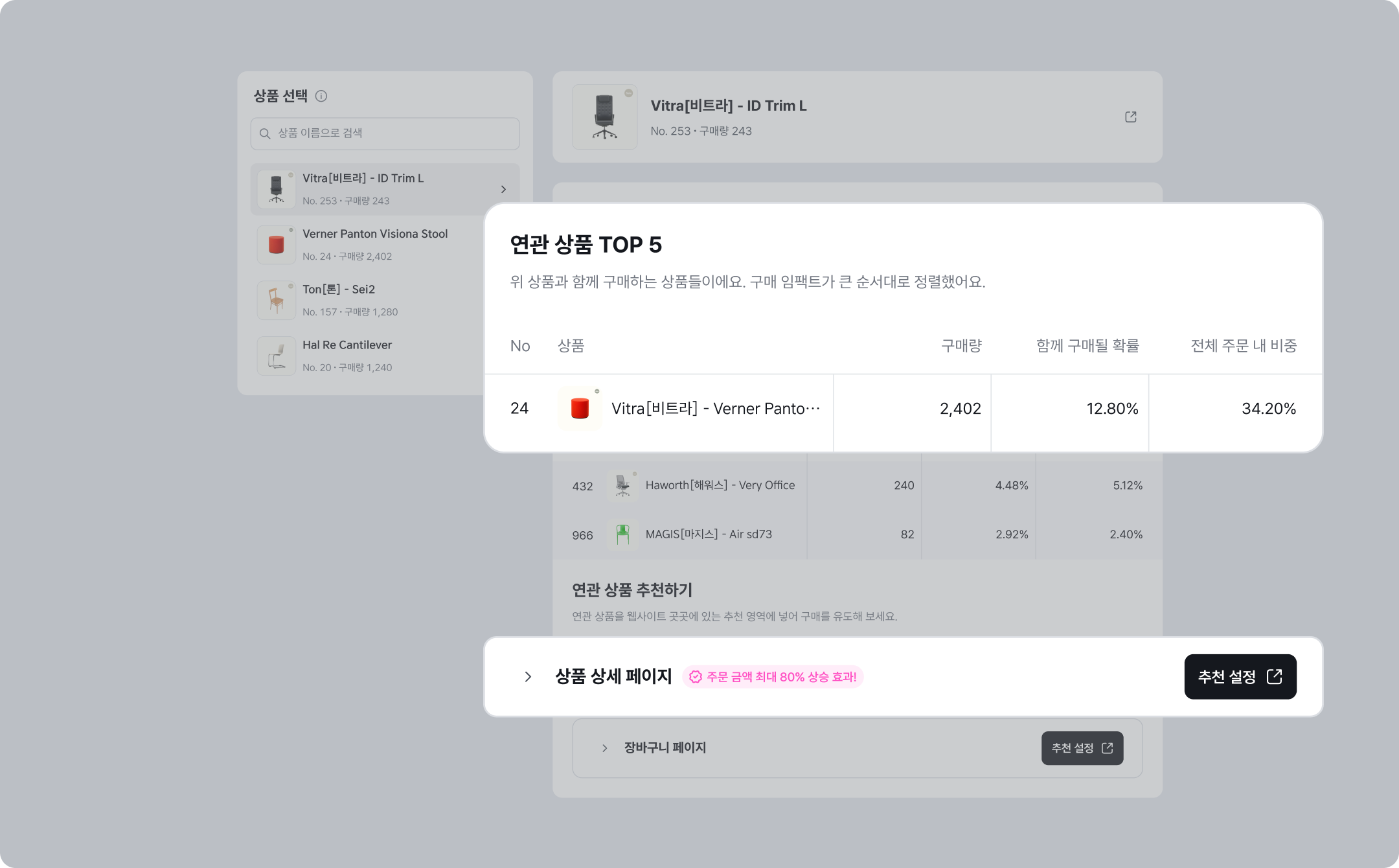Open the chevron on Vitra ID Trim L item
1399x868 pixels.
(503, 189)
